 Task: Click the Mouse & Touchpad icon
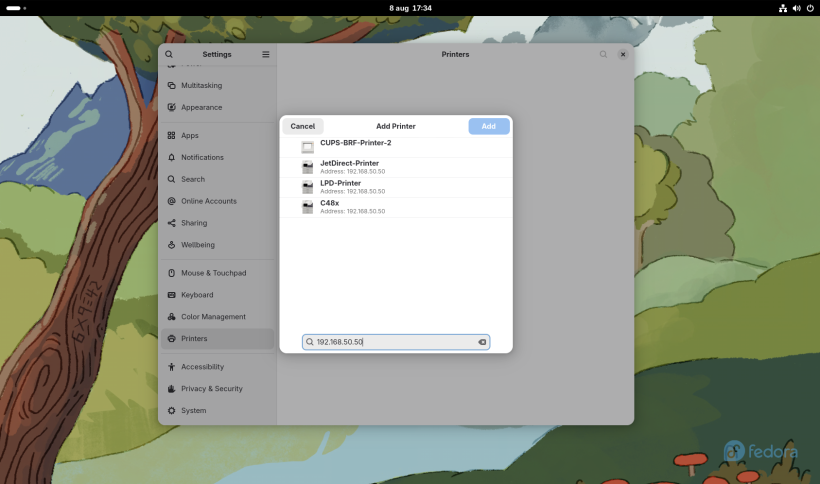point(172,273)
